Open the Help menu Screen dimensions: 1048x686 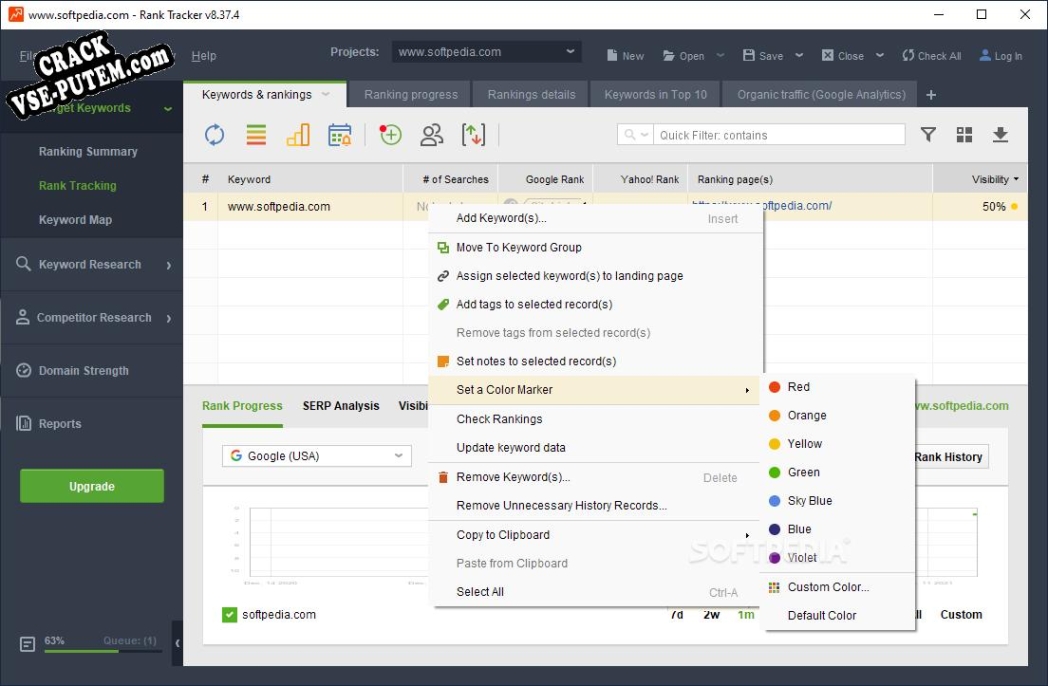(x=204, y=56)
